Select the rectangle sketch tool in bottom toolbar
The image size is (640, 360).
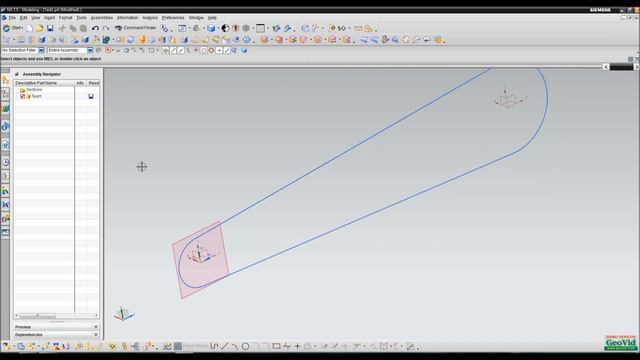pyautogui.click(x=276, y=347)
